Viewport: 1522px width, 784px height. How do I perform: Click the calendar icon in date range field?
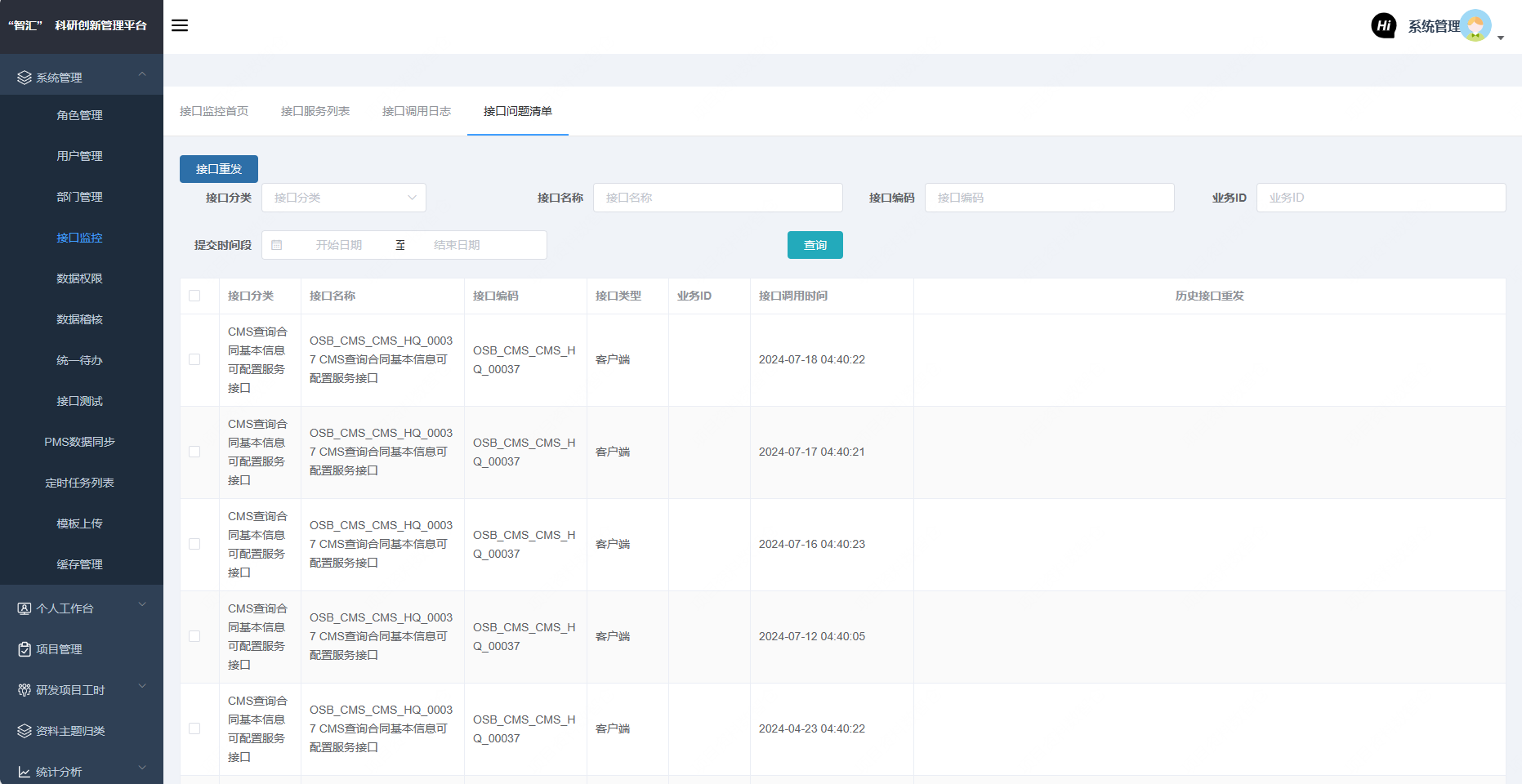click(x=277, y=245)
